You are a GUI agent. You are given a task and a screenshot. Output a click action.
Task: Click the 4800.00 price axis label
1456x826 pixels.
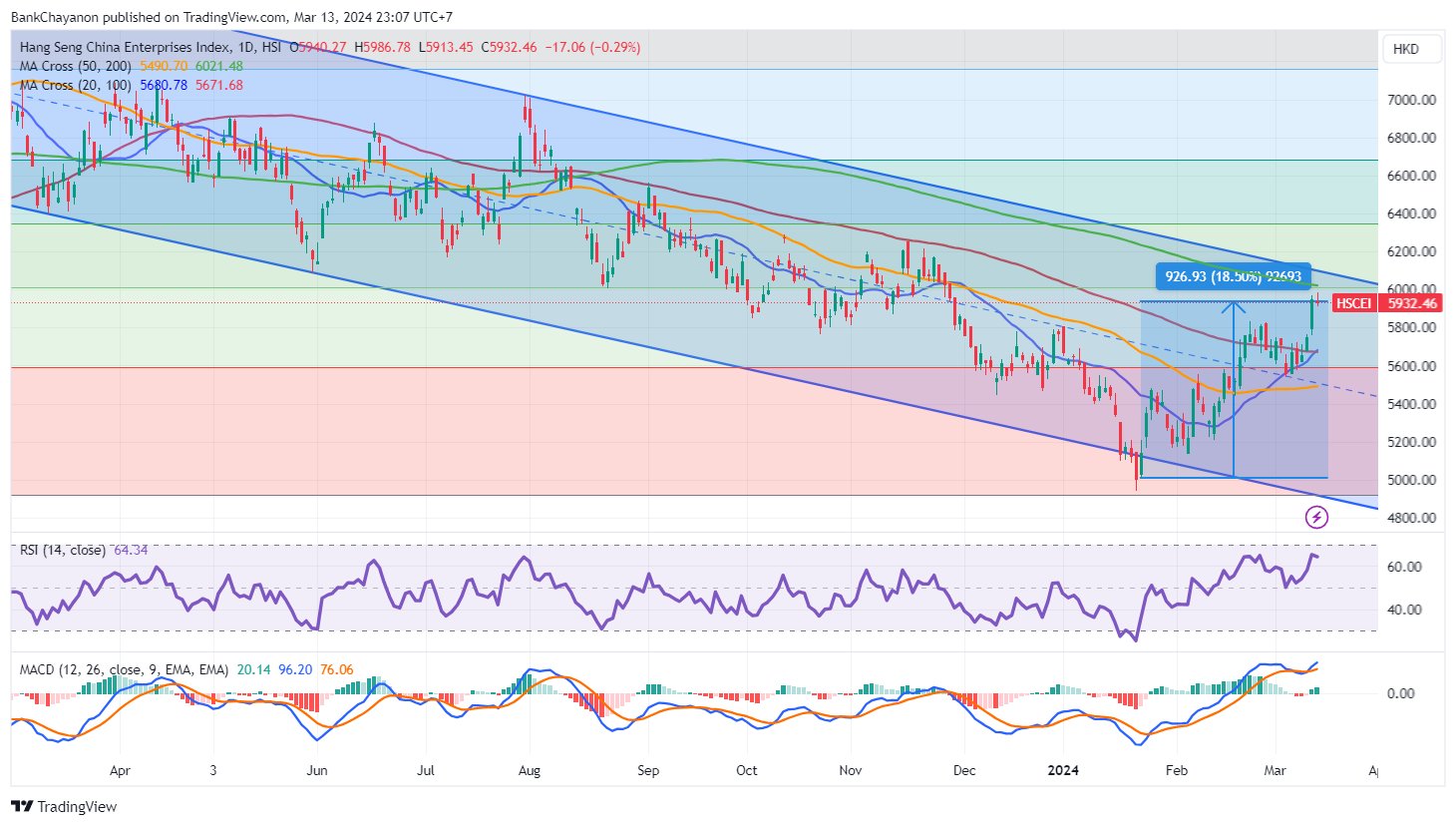[1411, 518]
